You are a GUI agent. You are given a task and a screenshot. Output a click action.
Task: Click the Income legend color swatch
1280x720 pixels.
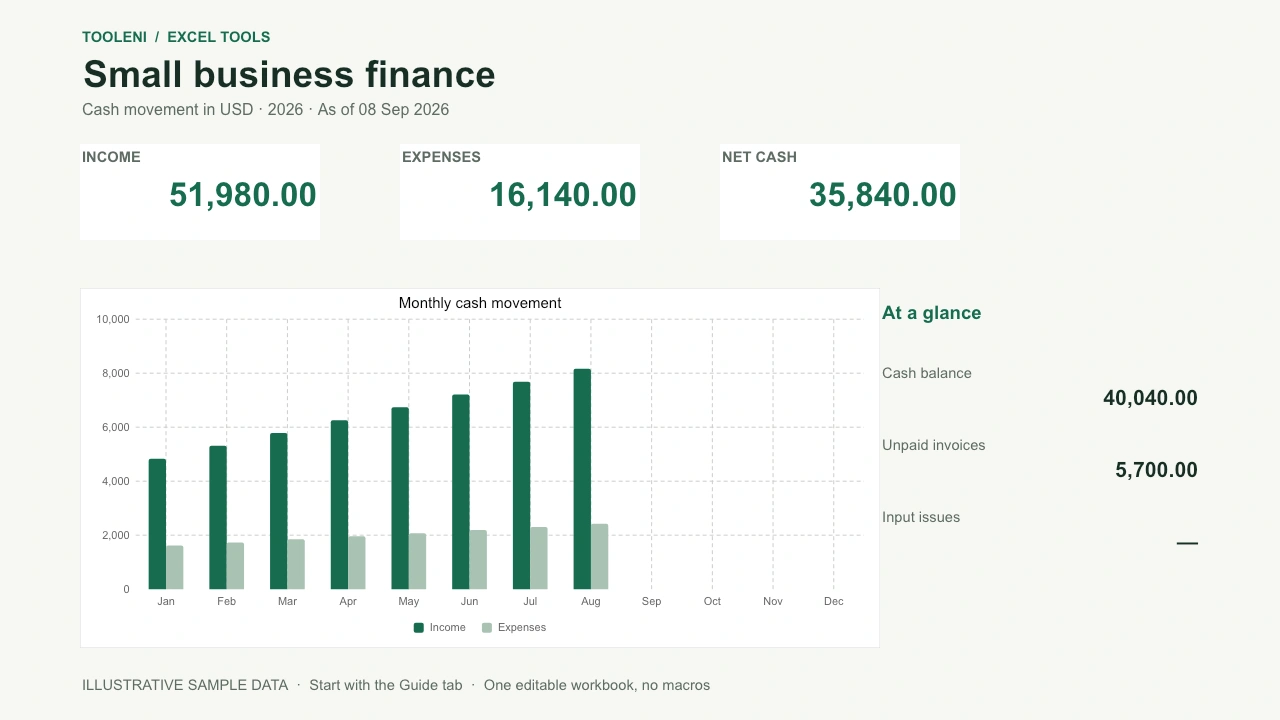tap(419, 628)
